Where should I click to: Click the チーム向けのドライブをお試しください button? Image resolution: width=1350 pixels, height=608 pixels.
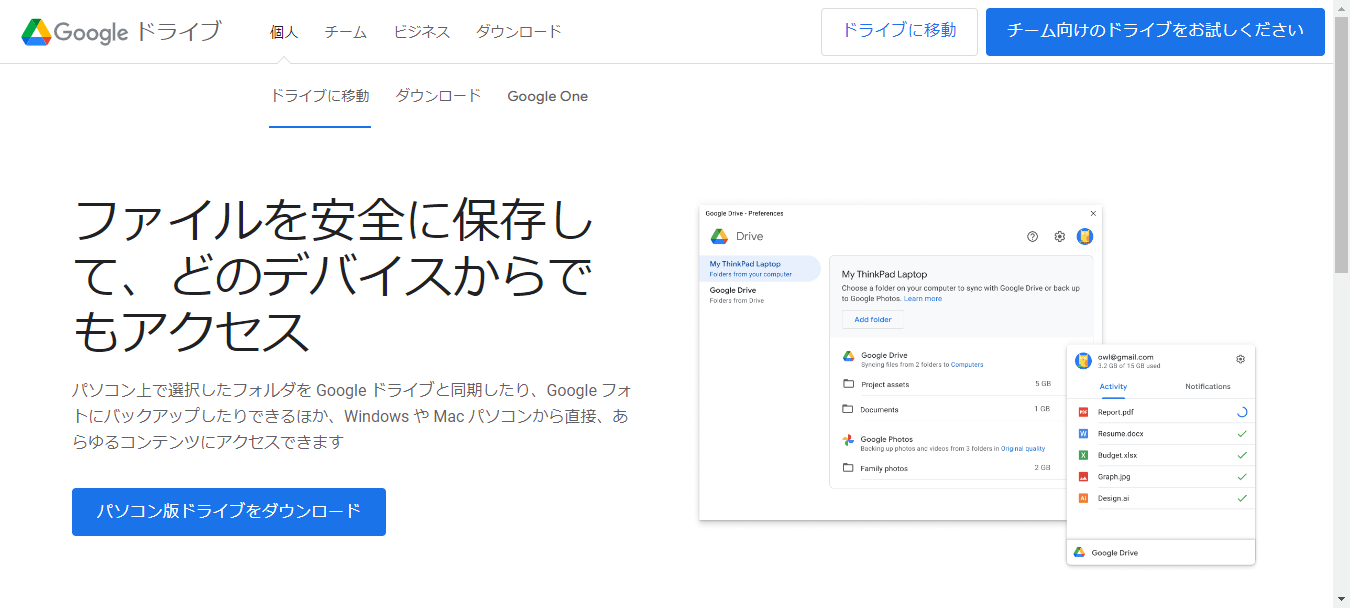(1155, 31)
